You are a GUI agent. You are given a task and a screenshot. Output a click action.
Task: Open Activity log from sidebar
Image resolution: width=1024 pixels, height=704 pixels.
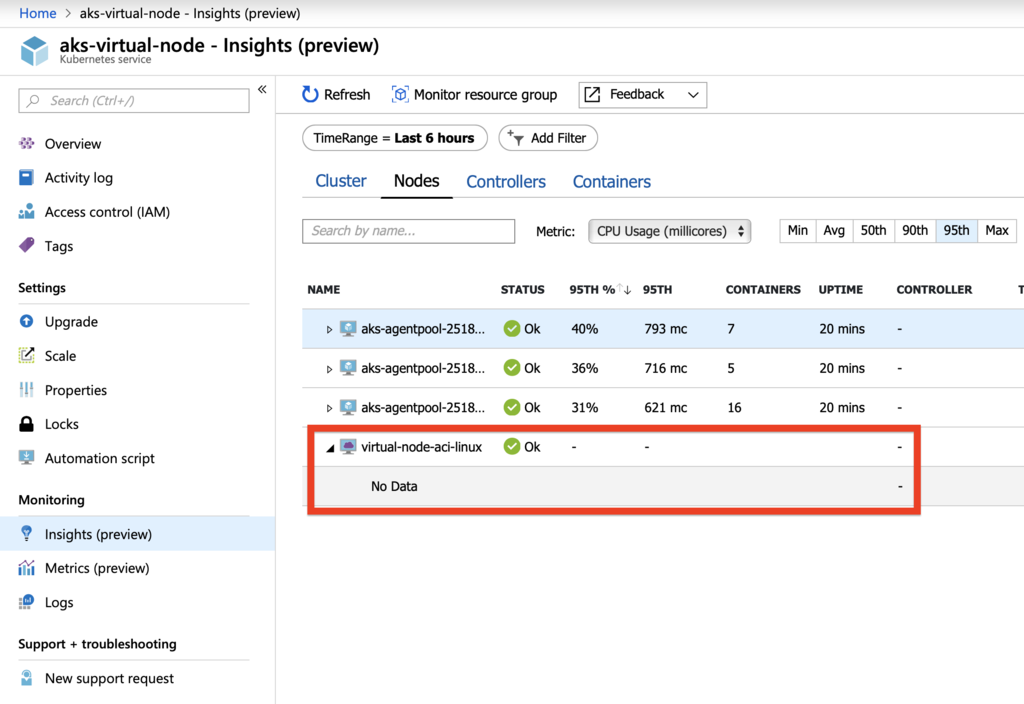(78, 178)
